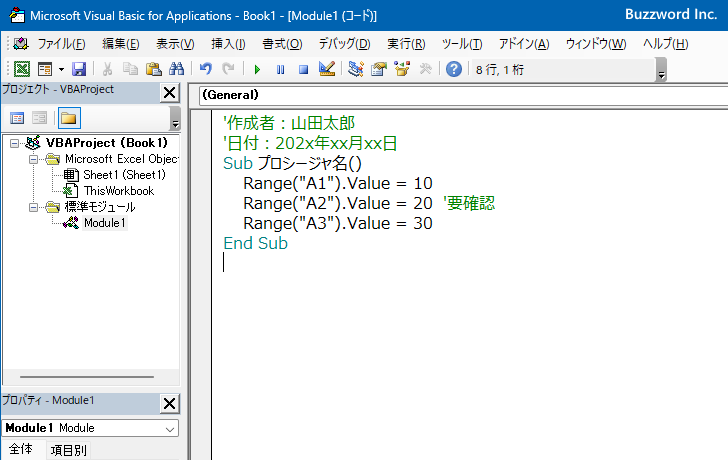The image size is (728, 460).
Task: Click View Object icon in project panel
Action: (x=39, y=118)
